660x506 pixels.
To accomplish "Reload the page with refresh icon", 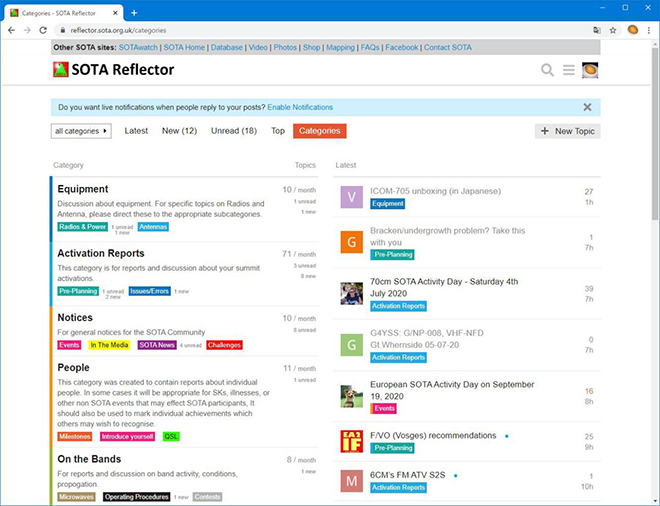I will click(43, 30).
